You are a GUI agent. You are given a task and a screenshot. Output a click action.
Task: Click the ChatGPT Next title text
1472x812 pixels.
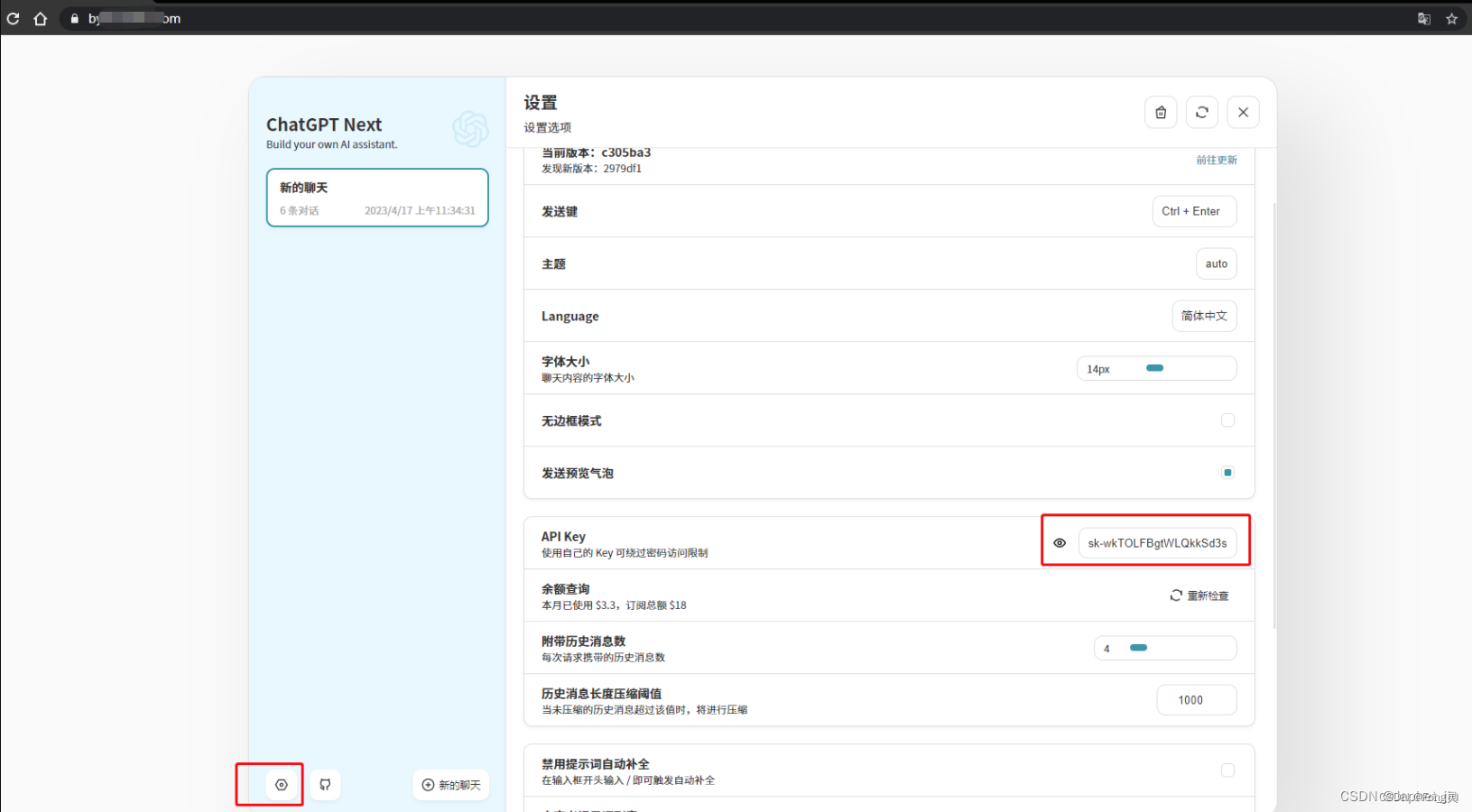(324, 125)
